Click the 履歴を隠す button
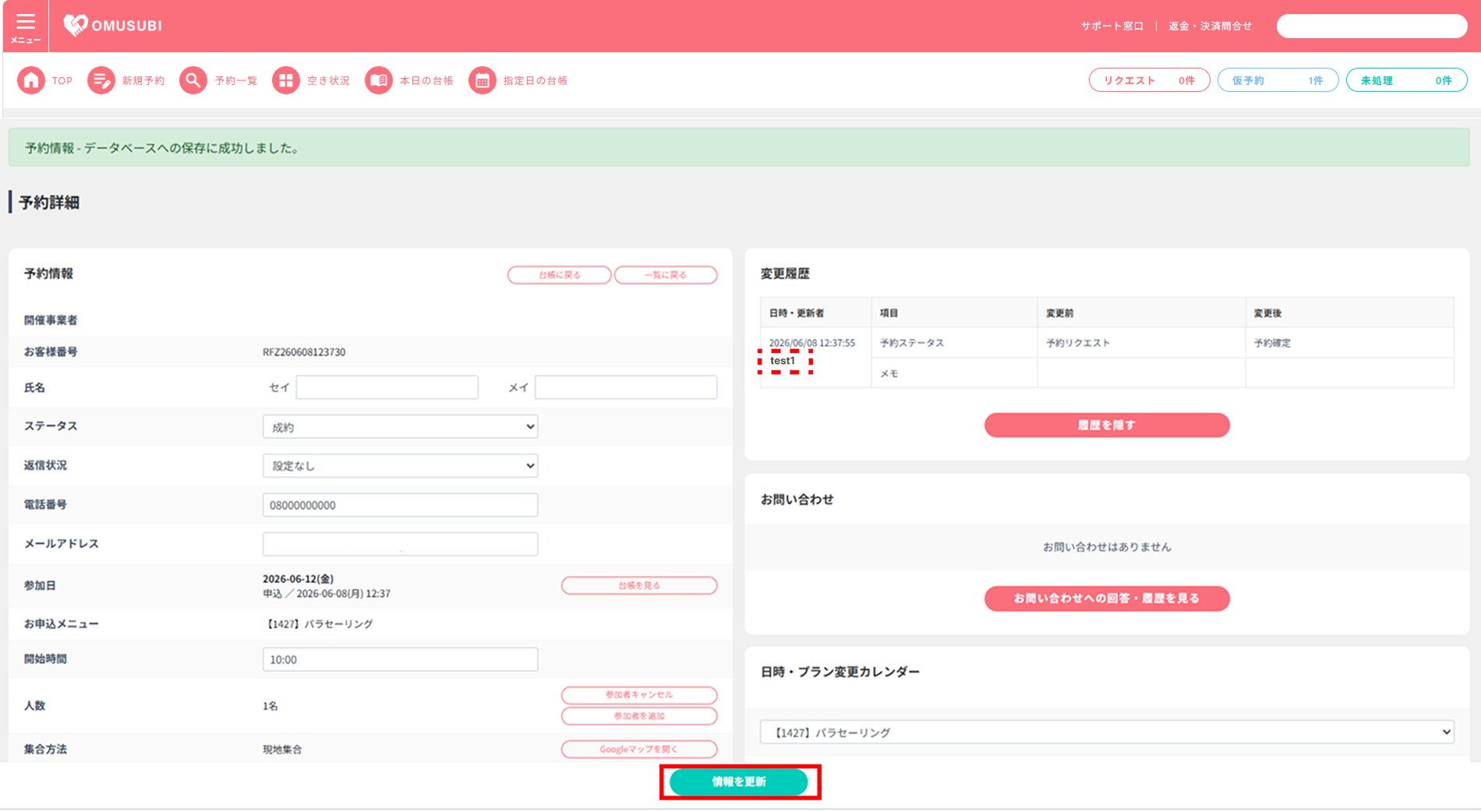The width and height of the screenshot is (1481, 812). pyautogui.click(x=1107, y=425)
